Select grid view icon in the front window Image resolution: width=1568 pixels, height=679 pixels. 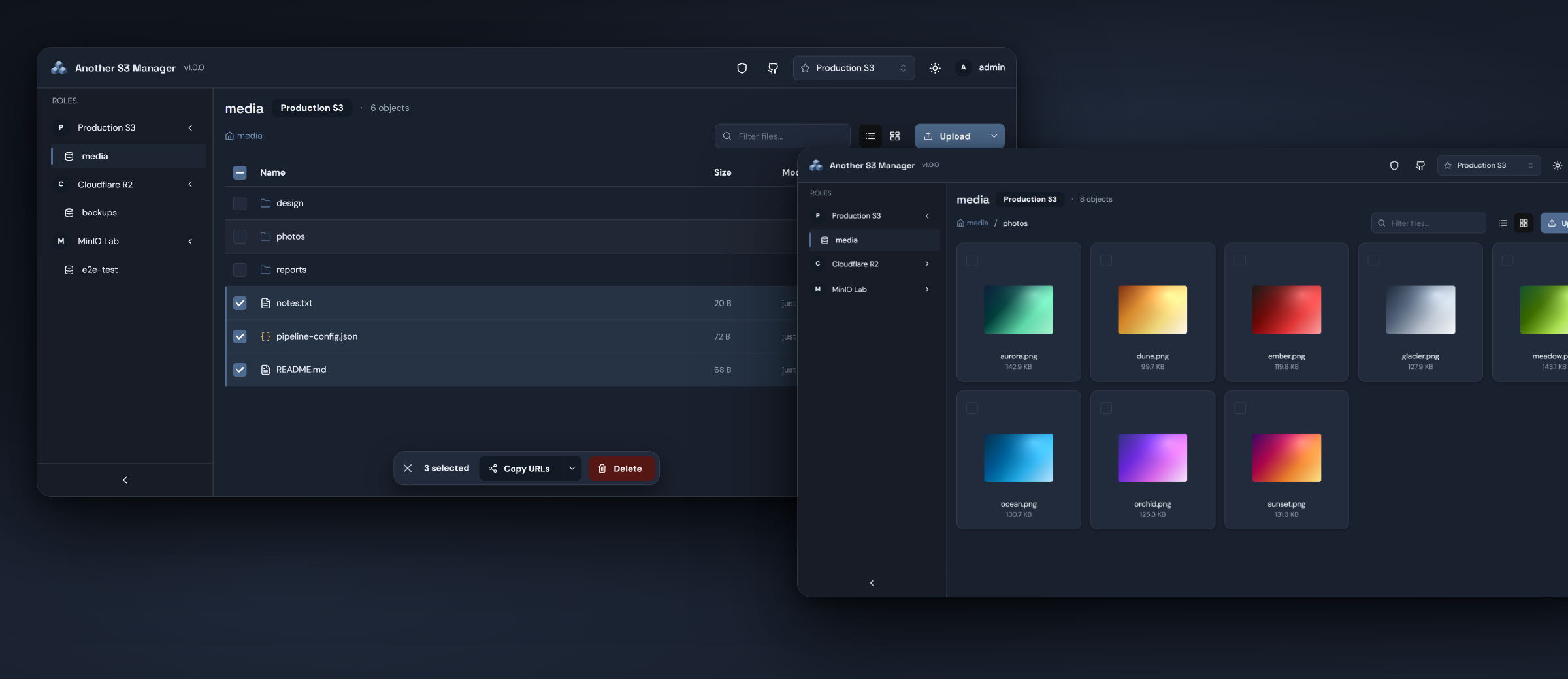pos(1524,223)
